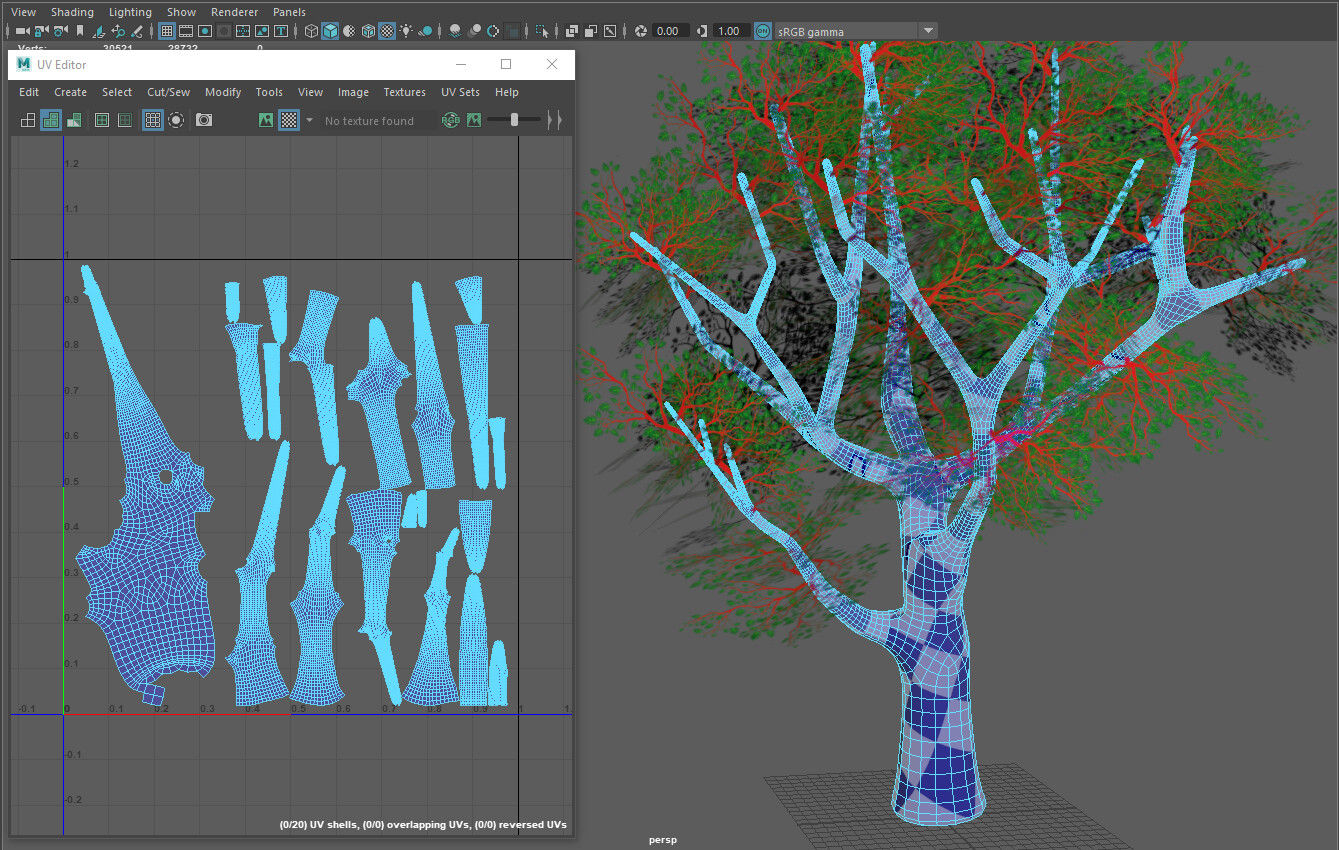
Task: Toggle the UV grid display button
Action: click(152, 120)
